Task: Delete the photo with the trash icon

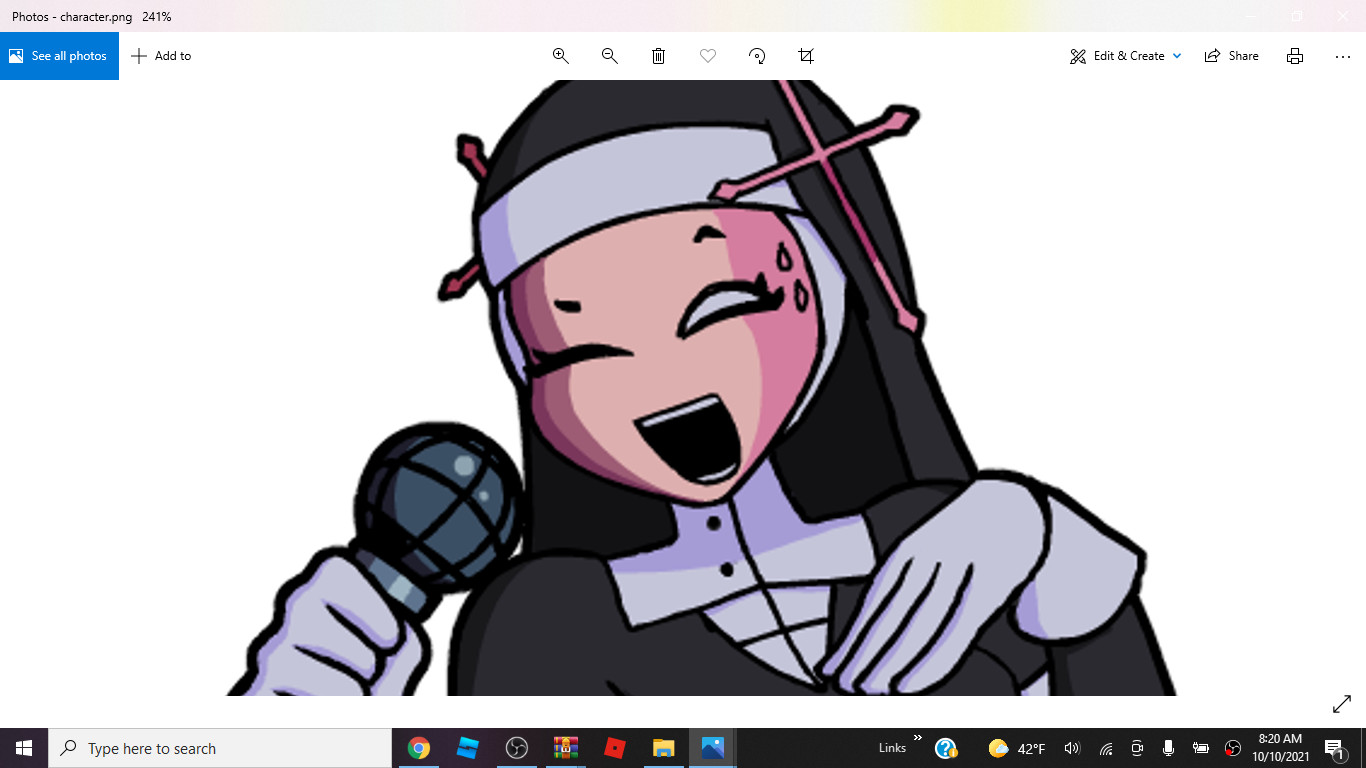Action: 659,56
